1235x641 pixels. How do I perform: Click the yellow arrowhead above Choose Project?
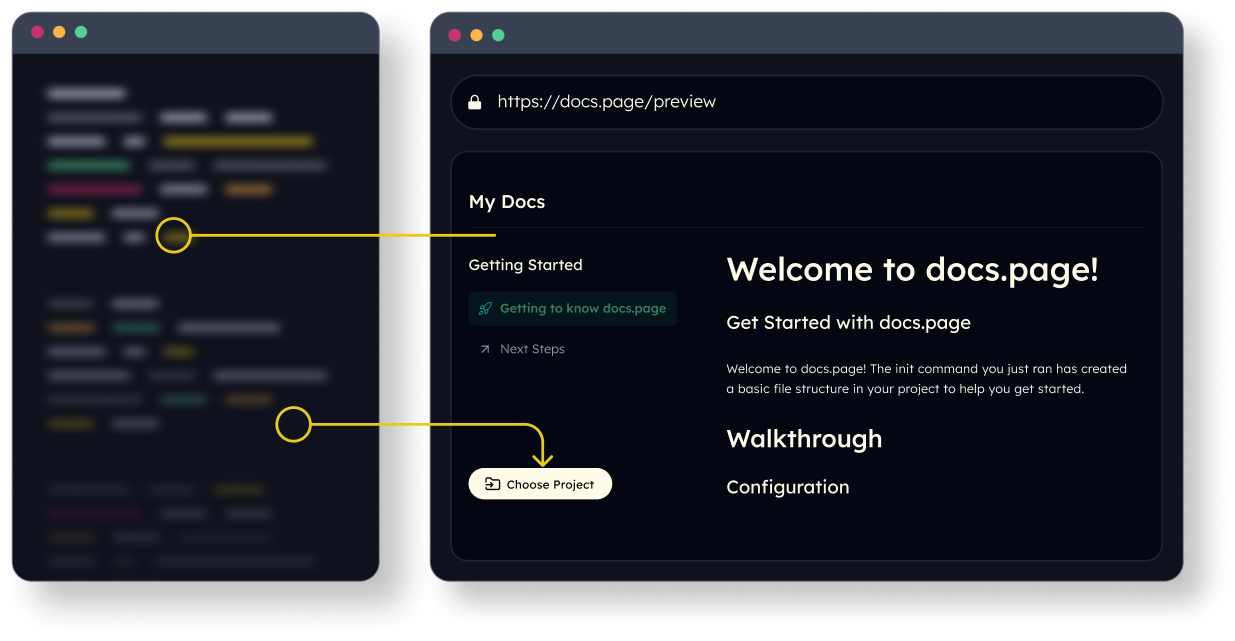tap(542, 458)
